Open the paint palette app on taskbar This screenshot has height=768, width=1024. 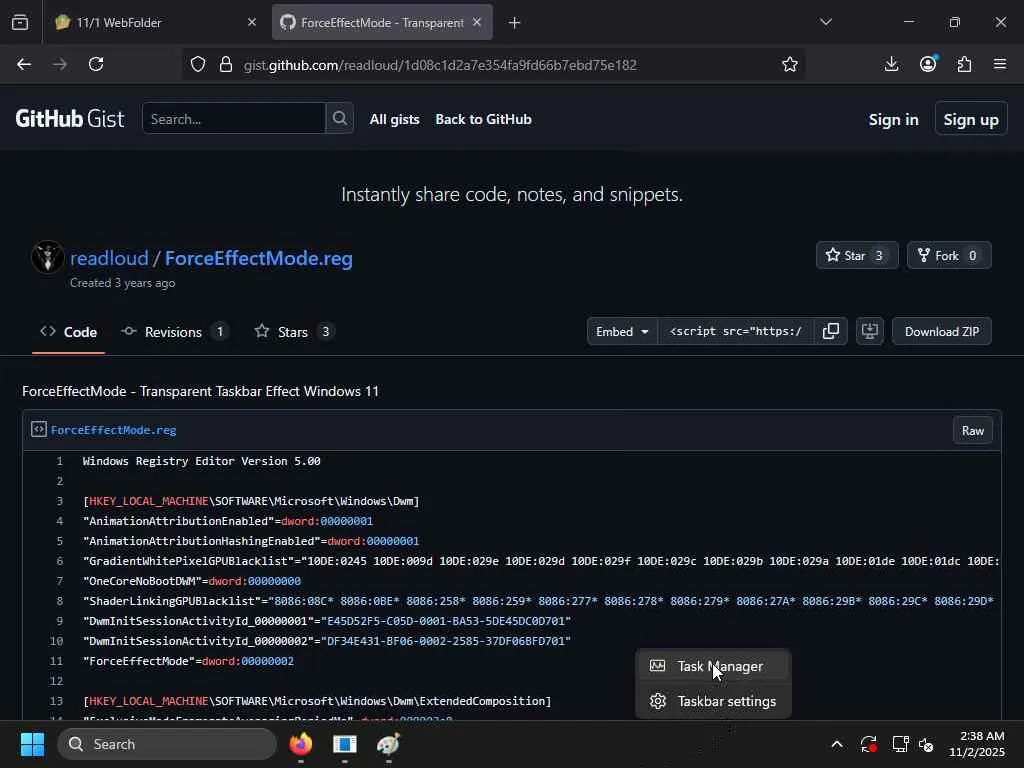pyautogui.click(x=389, y=744)
